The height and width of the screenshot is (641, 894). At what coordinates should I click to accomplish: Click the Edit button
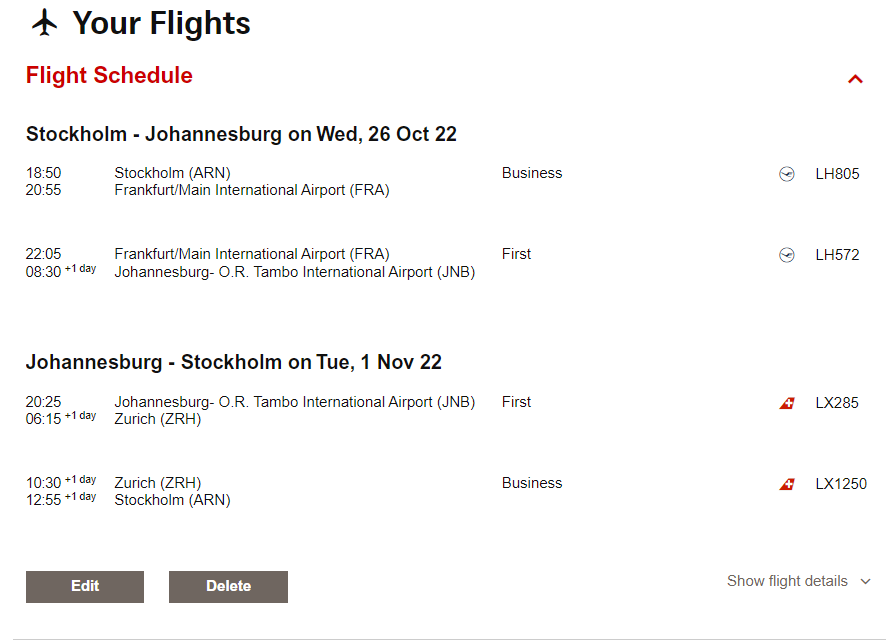click(x=85, y=587)
